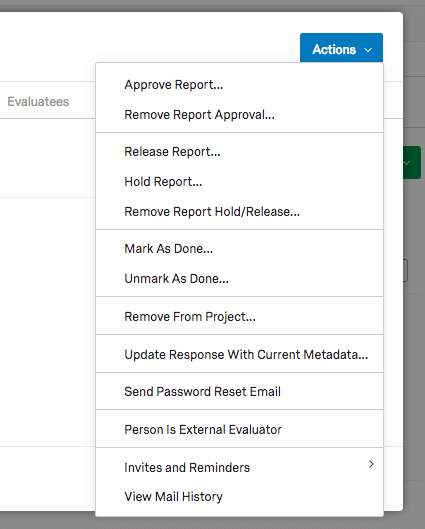Screen dimensions: 425x529
Task: Toggle Person Is External Evaluator option
Action: pyautogui.click(x=239, y=429)
